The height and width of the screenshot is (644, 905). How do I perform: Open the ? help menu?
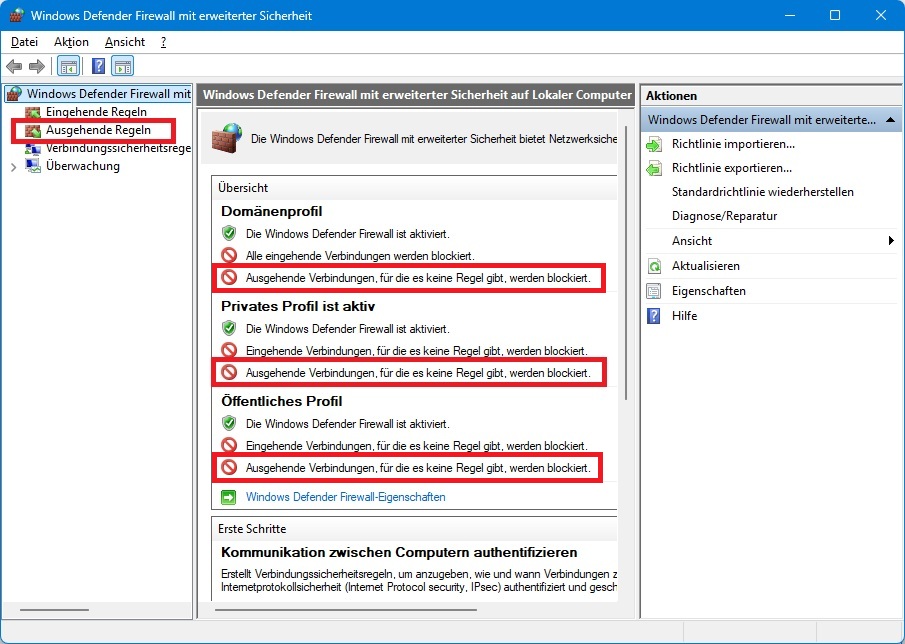pos(163,42)
